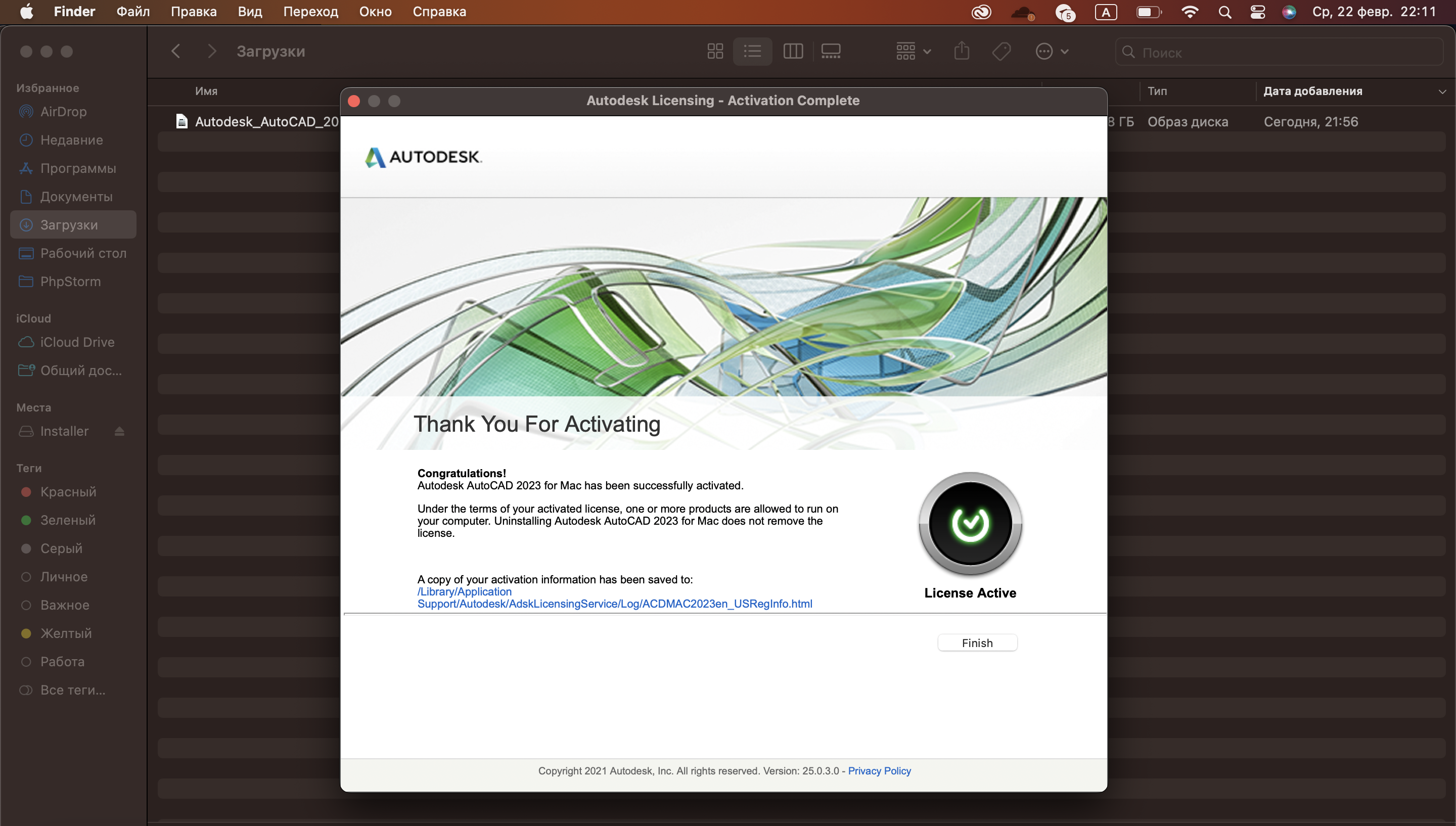Screen dimensions: 1456x826
Task: Select the Работа tag
Action: coord(62,662)
